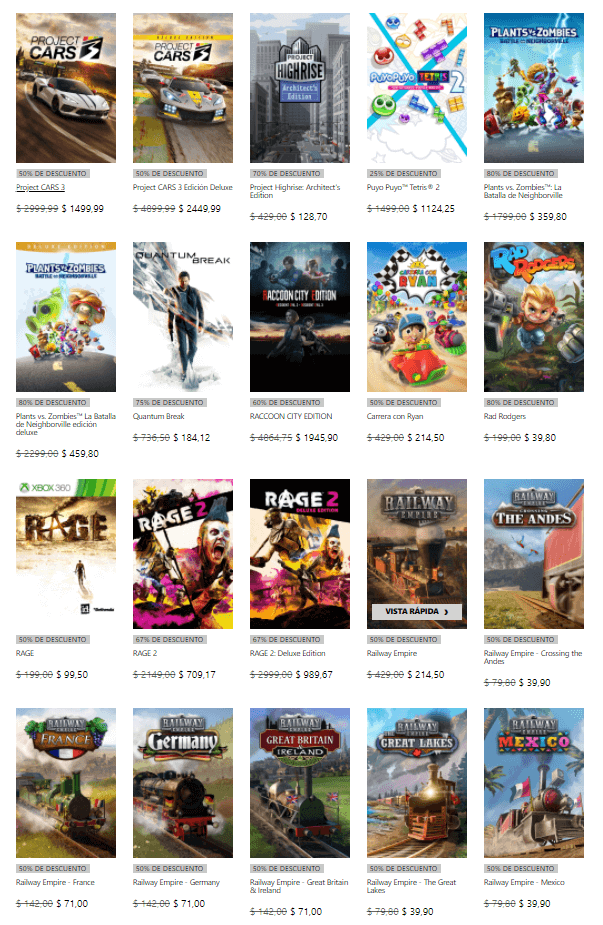Select the Carrera con Ryan cover image
The image size is (603, 925).
tap(417, 317)
